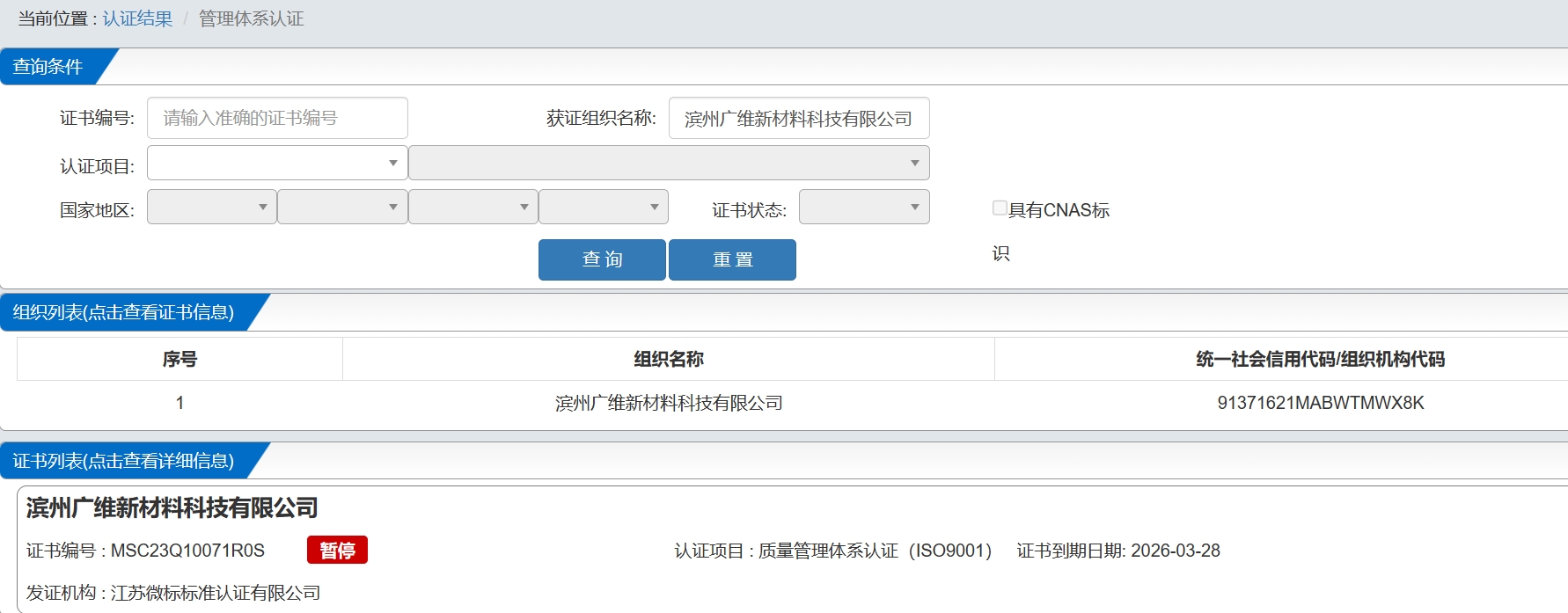1568x613 pixels.
Task: Click the expiry date 2026-03-28
Action: [x=1176, y=551]
